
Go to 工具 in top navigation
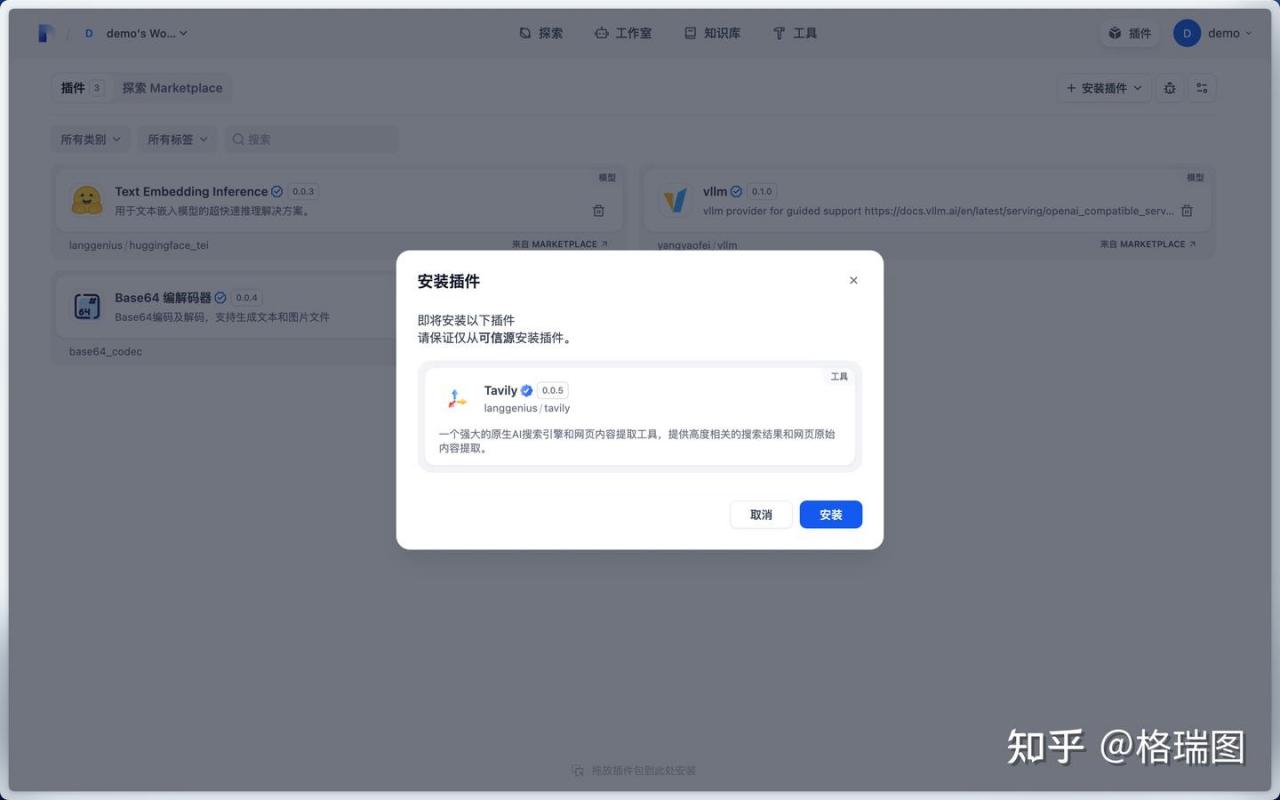tap(795, 33)
